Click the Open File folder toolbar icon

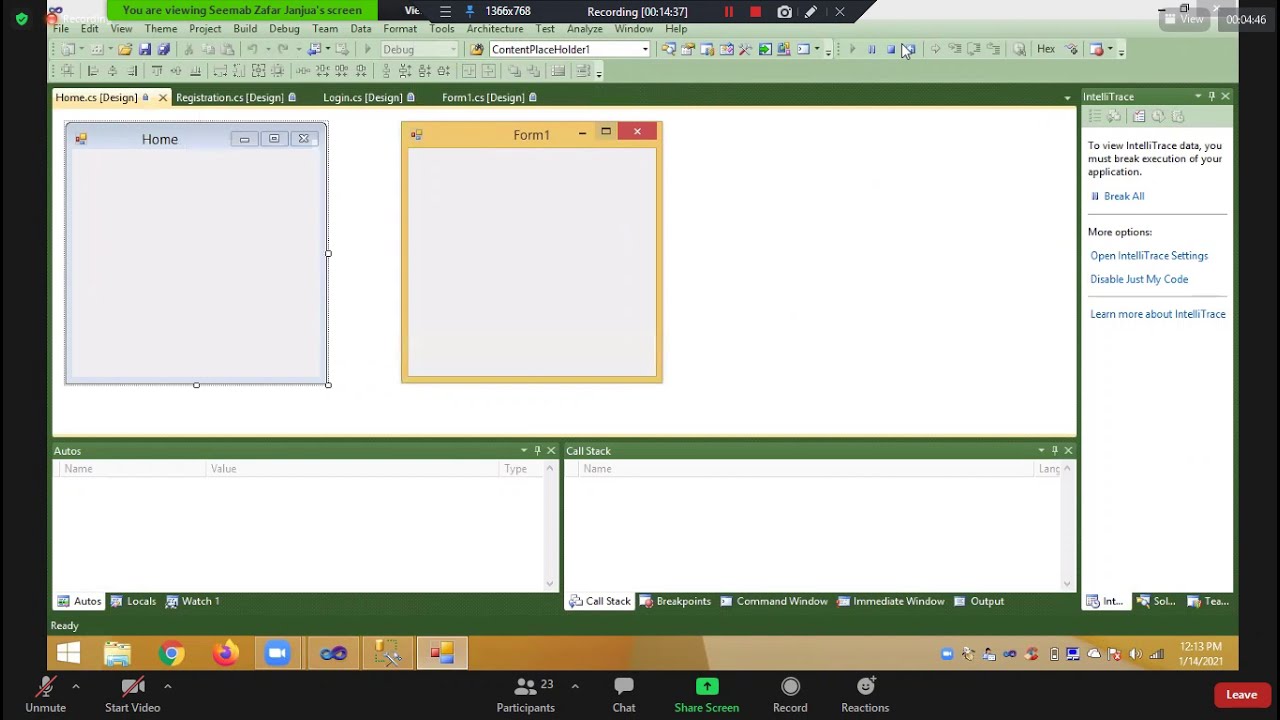click(x=125, y=49)
